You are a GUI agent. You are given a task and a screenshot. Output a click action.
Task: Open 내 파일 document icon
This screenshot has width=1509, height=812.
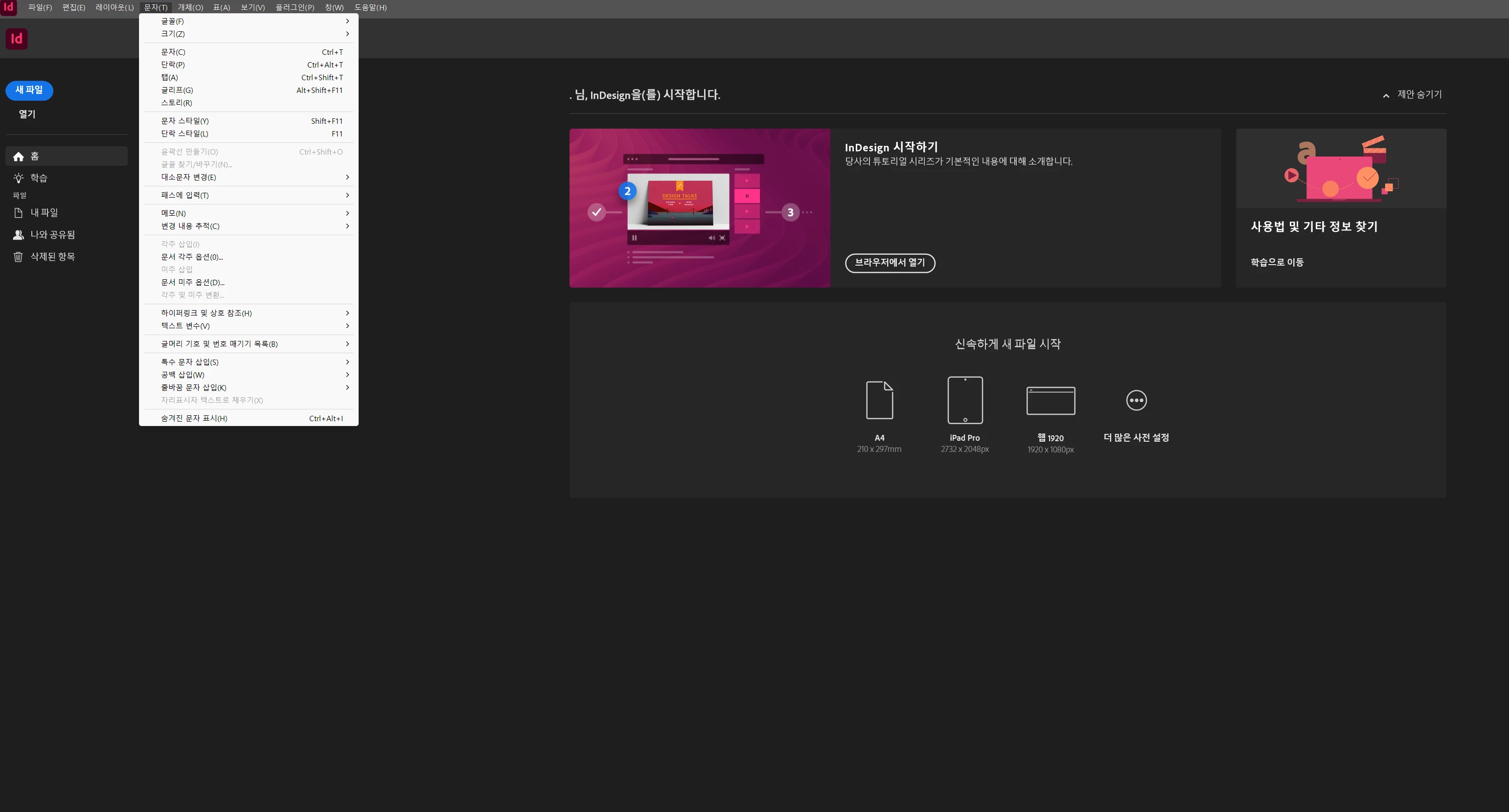pos(19,212)
